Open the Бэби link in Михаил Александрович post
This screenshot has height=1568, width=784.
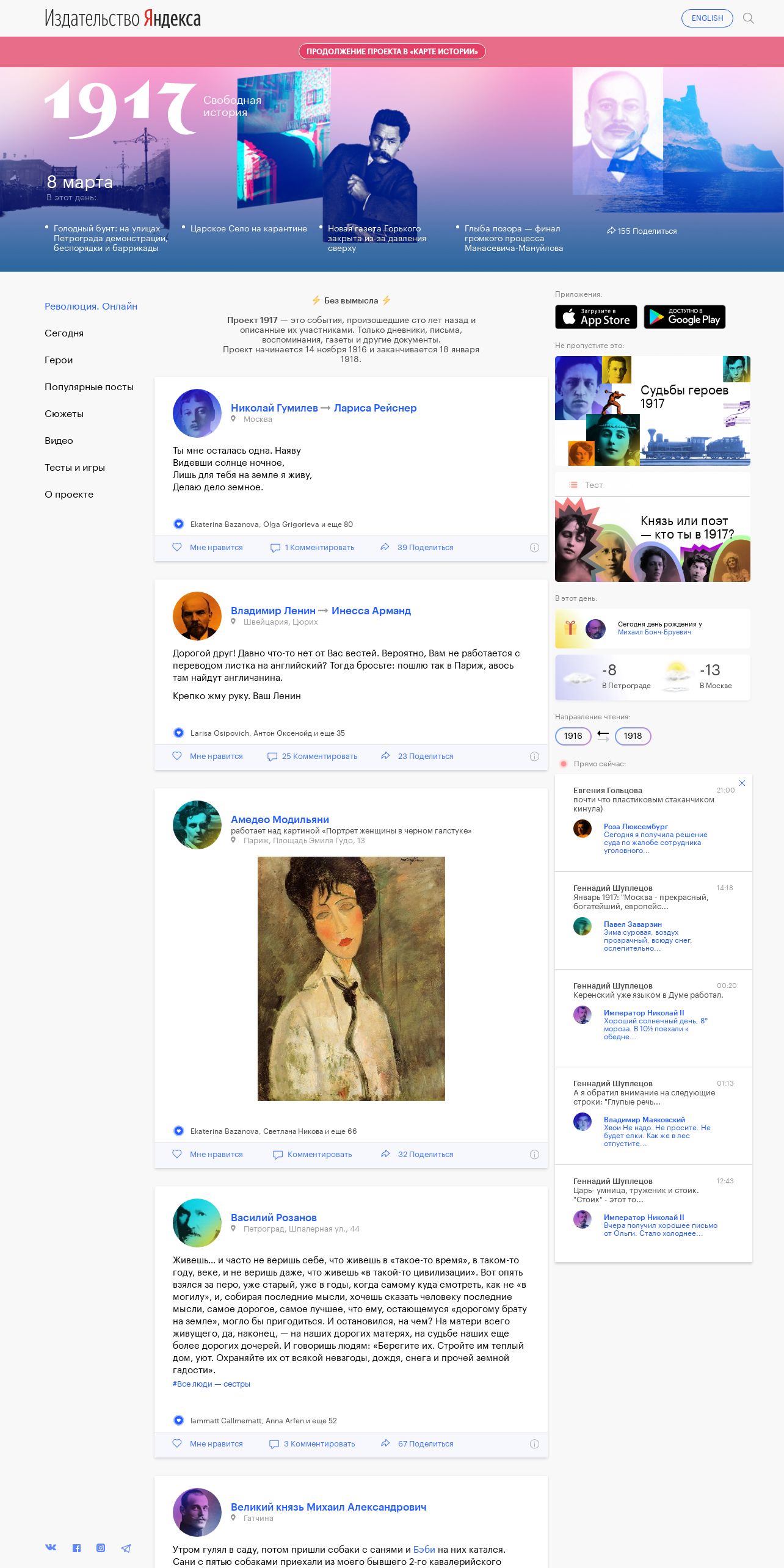tap(424, 1550)
